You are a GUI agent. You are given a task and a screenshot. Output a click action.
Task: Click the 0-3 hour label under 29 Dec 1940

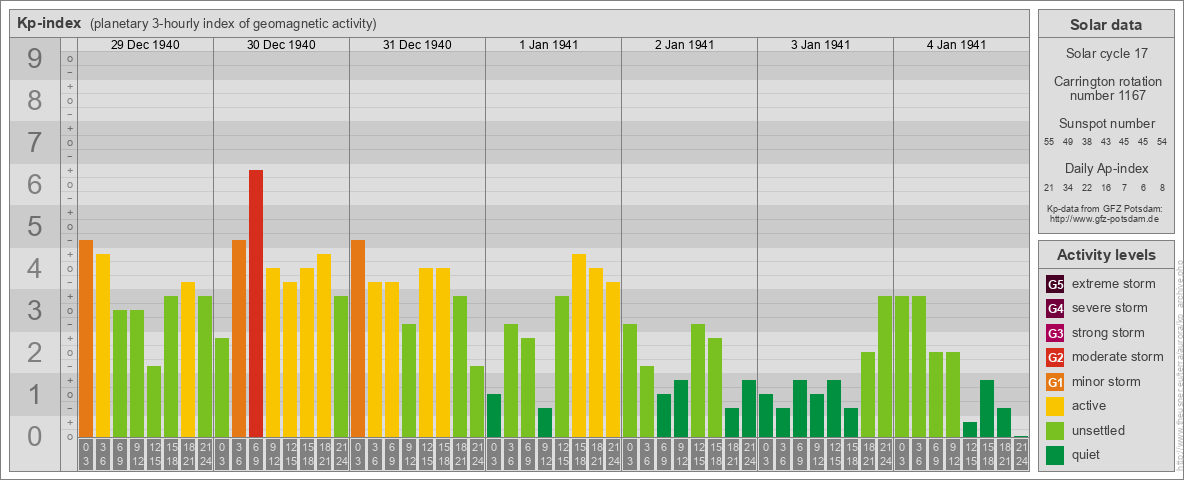pyautogui.click(x=86, y=454)
